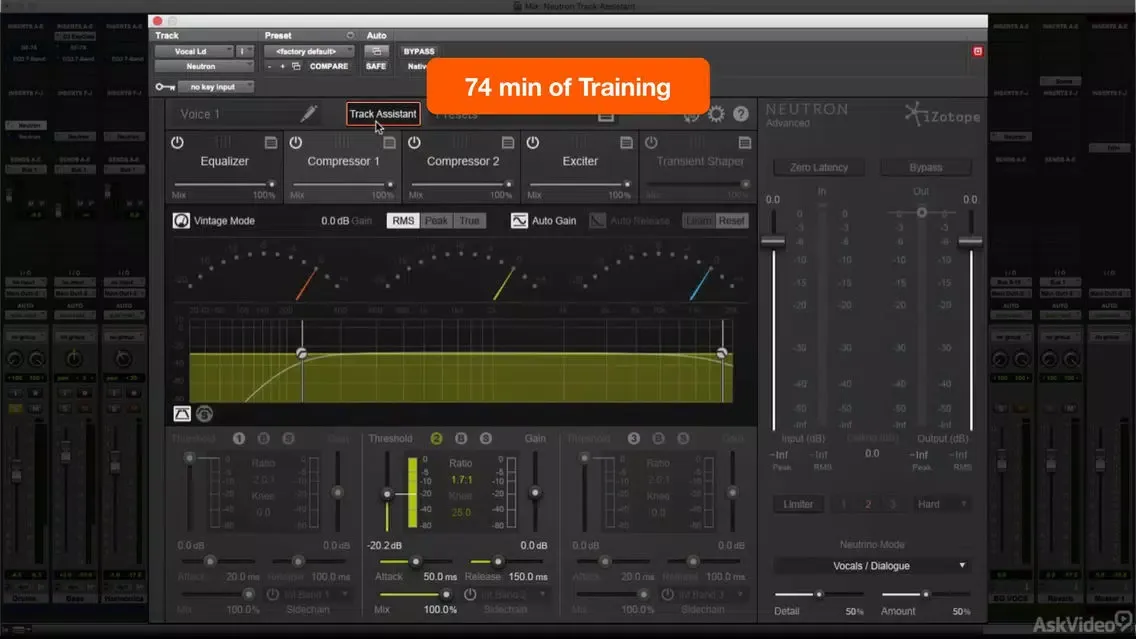
Task: Select Peak detection mode
Action: (x=436, y=220)
